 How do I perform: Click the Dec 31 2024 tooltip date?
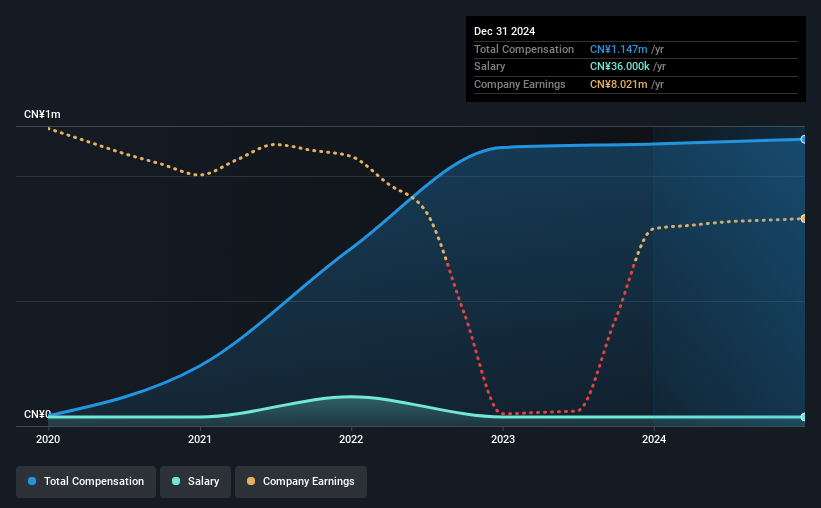click(504, 31)
